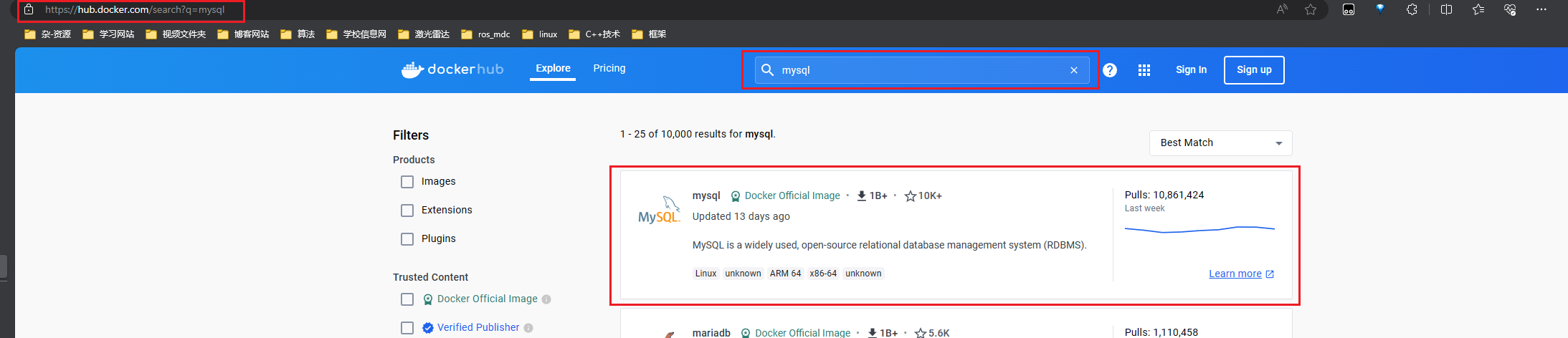This screenshot has width=1568, height=338.
Task: Go to the Pricing tab
Action: (x=609, y=69)
